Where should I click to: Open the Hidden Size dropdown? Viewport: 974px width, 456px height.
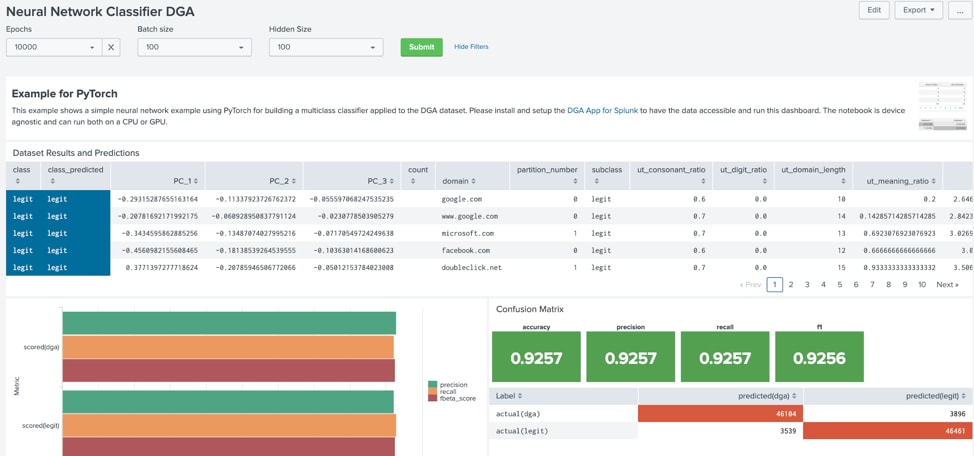pyautogui.click(x=326, y=47)
